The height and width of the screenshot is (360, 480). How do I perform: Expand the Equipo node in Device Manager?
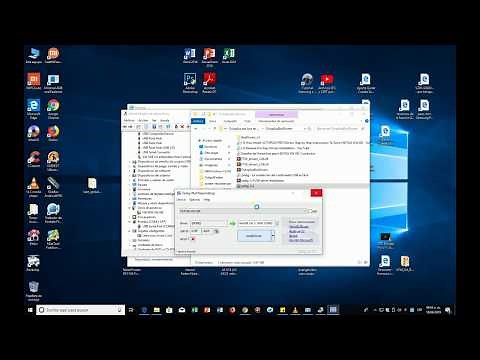(130, 184)
